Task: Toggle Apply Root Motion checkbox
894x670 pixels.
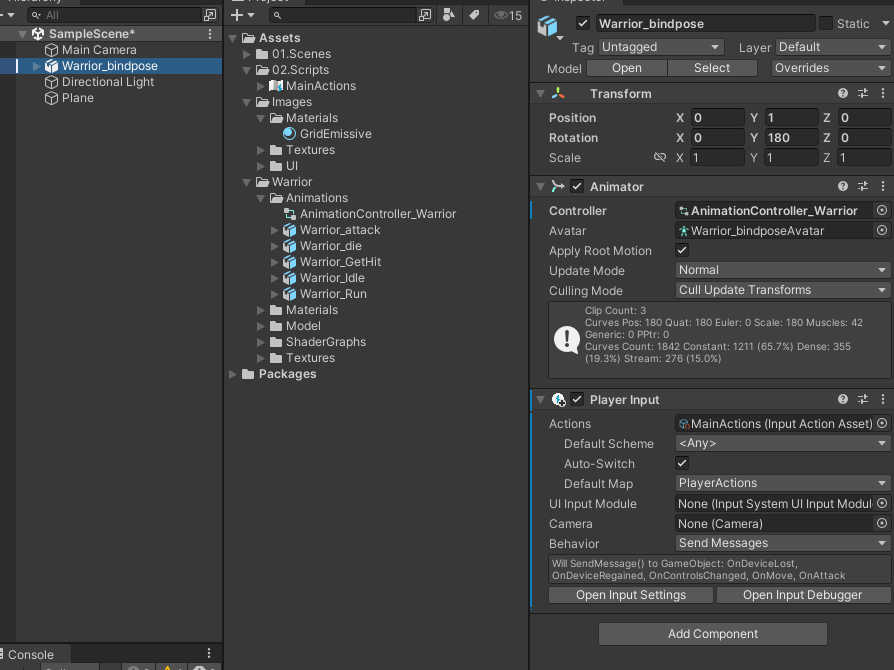Action: 682,250
